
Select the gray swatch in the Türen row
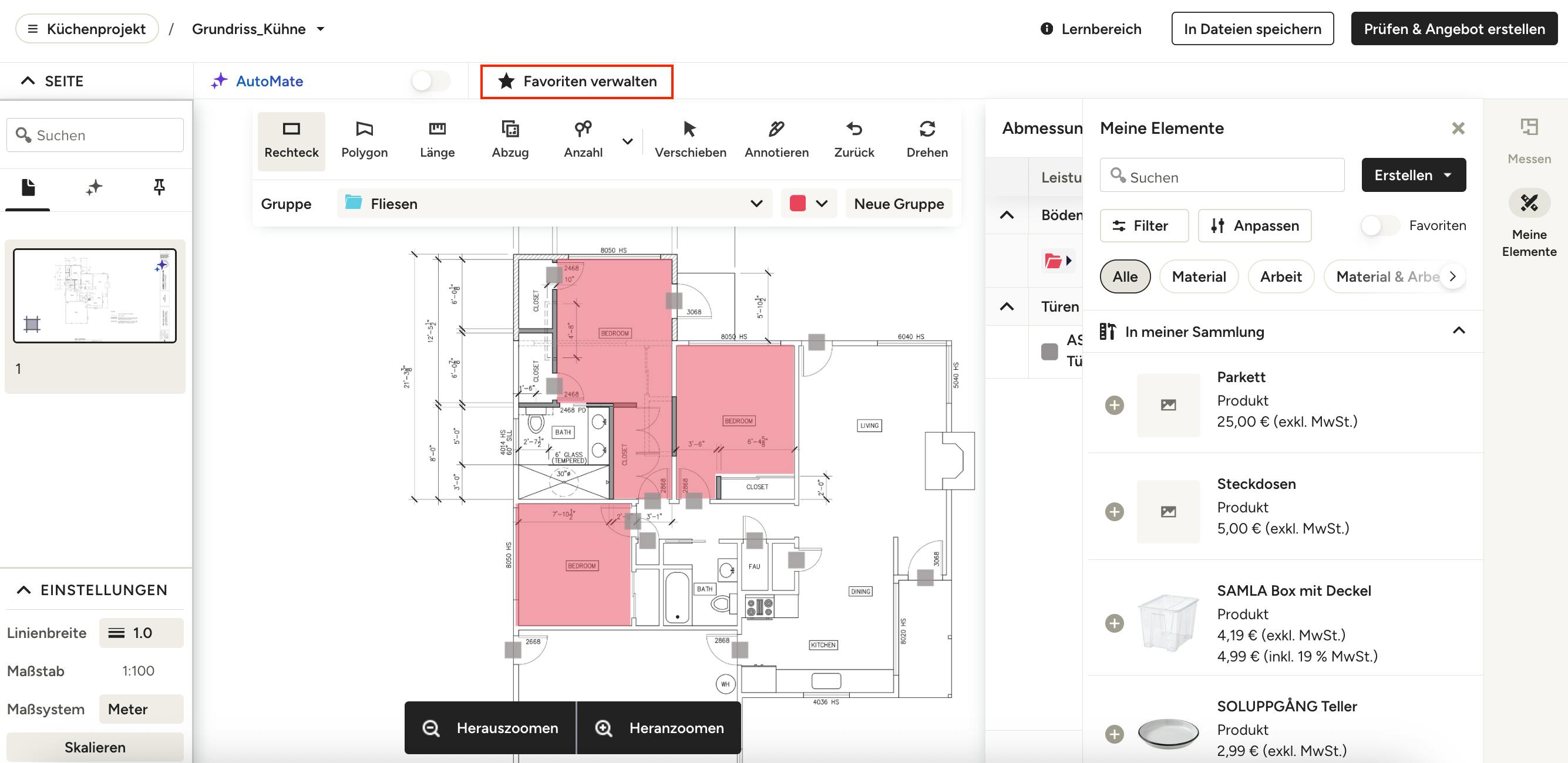coord(1049,351)
